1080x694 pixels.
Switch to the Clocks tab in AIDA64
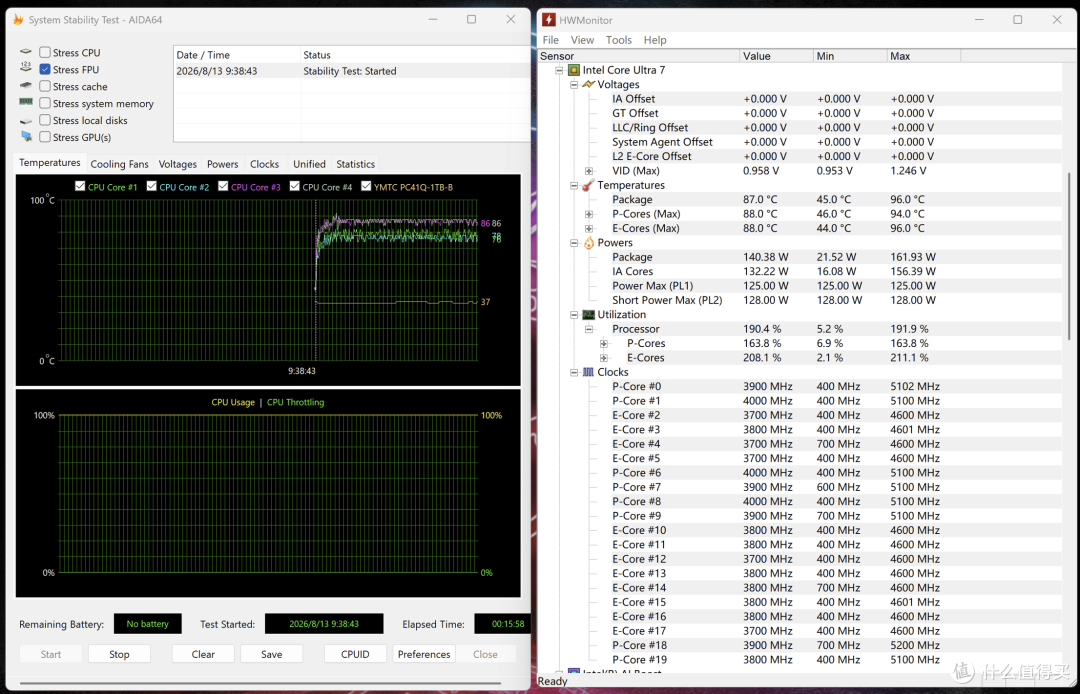tap(264, 164)
